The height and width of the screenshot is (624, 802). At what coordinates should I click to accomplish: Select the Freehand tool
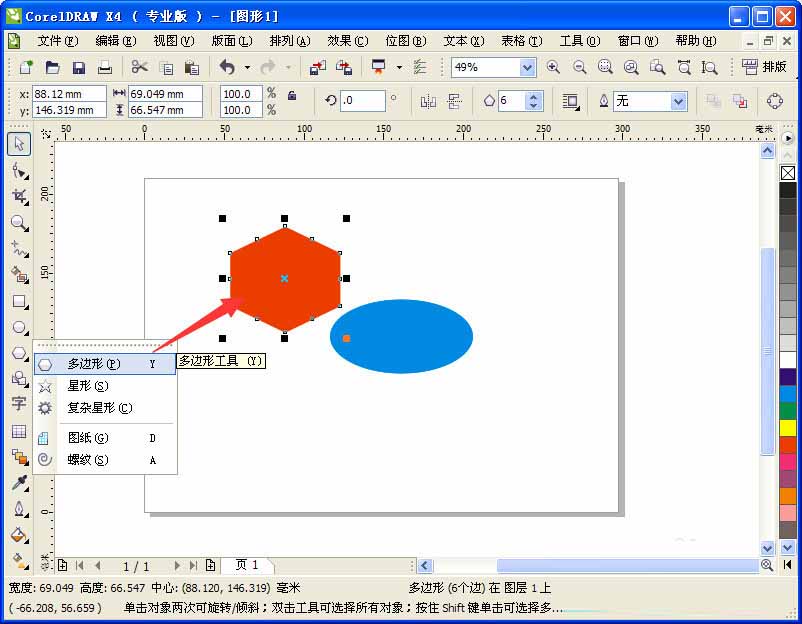pyautogui.click(x=19, y=249)
